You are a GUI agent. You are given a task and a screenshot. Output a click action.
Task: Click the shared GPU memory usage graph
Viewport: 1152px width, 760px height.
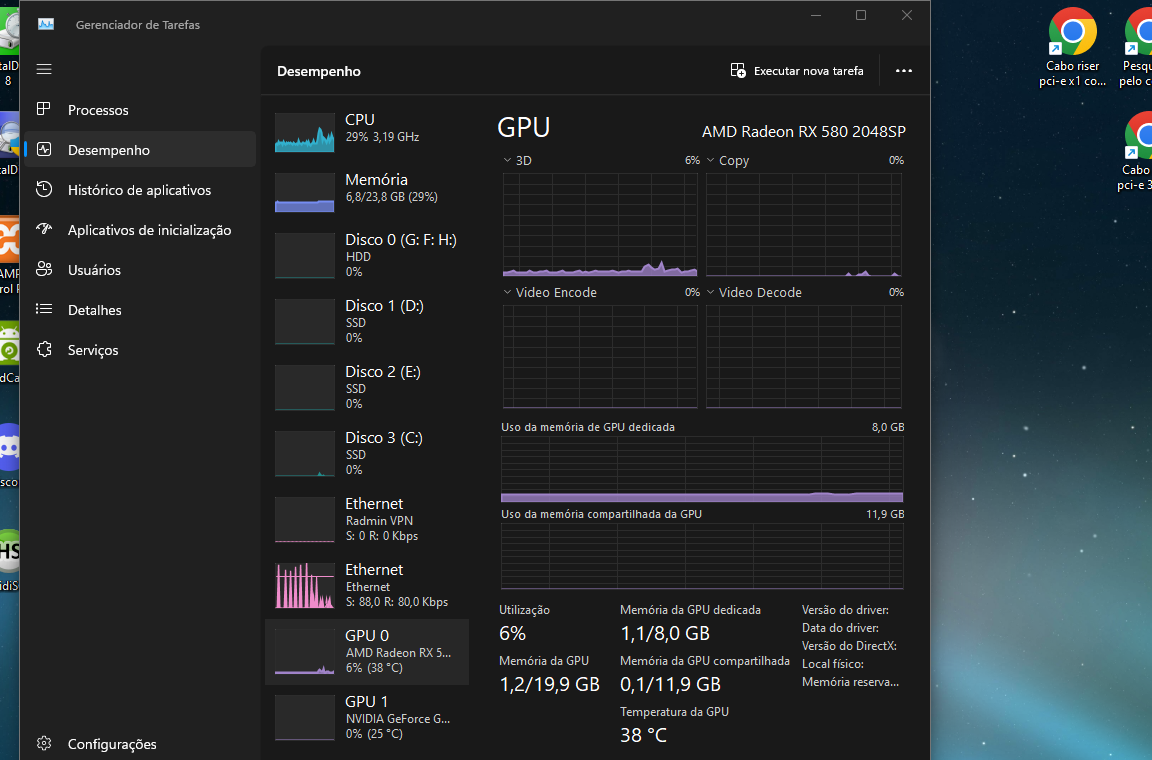[702, 556]
